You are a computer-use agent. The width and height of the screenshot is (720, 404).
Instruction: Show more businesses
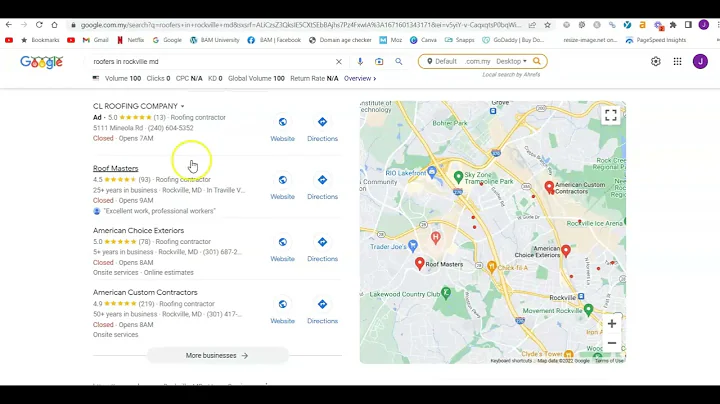coord(217,355)
